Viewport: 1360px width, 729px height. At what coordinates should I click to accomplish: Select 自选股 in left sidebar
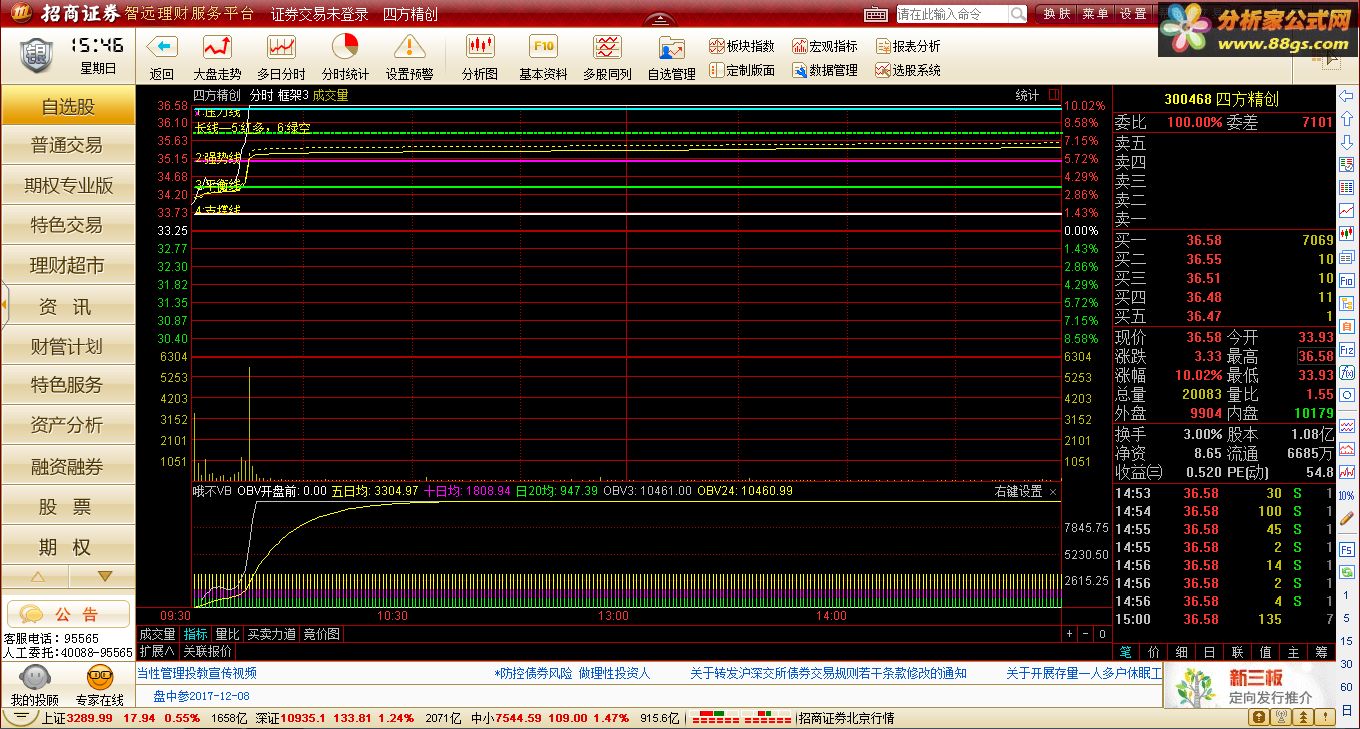68,106
